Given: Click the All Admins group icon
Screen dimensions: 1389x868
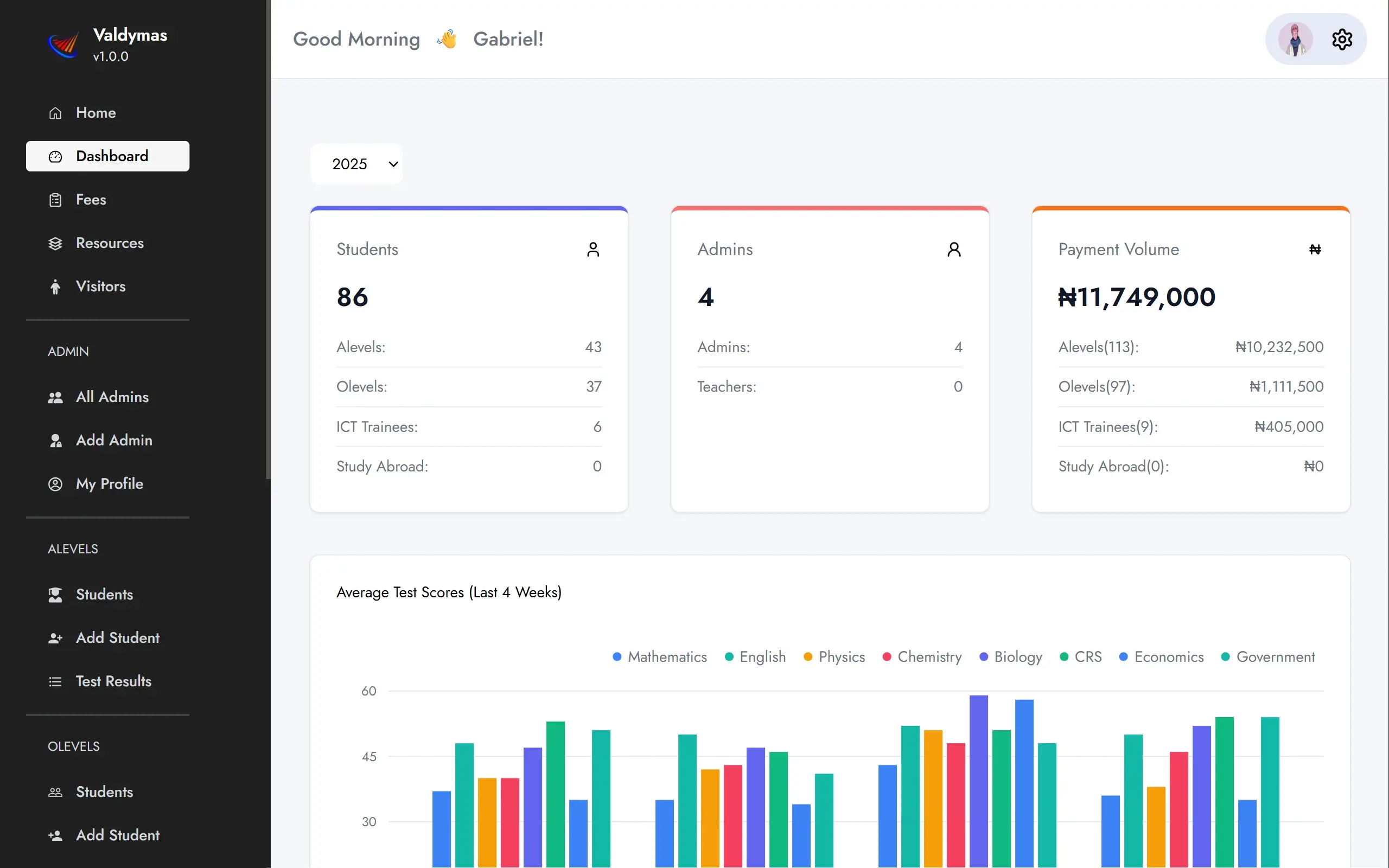Looking at the screenshot, I should coord(55,397).
